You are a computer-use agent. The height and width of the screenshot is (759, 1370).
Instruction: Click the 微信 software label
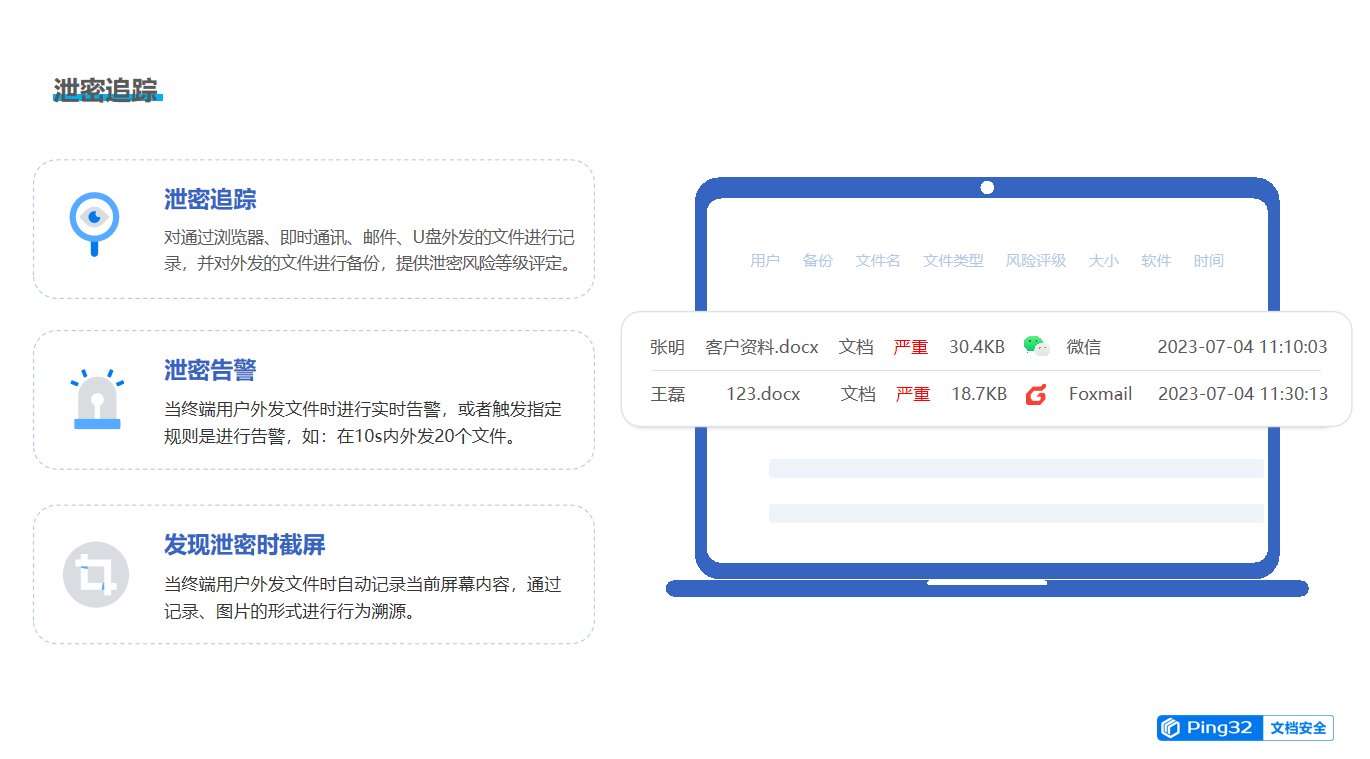click(x=1084, y=347)
